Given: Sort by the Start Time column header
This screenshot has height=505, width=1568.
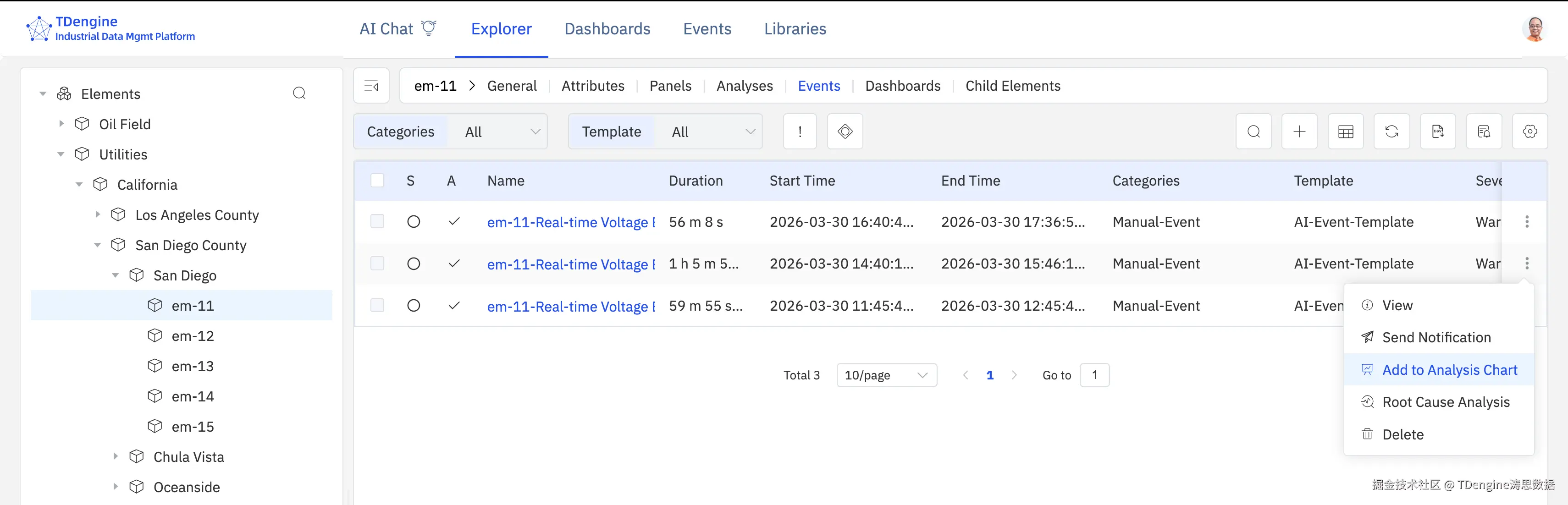Looking at the screenshot, I should click(802, 181).
